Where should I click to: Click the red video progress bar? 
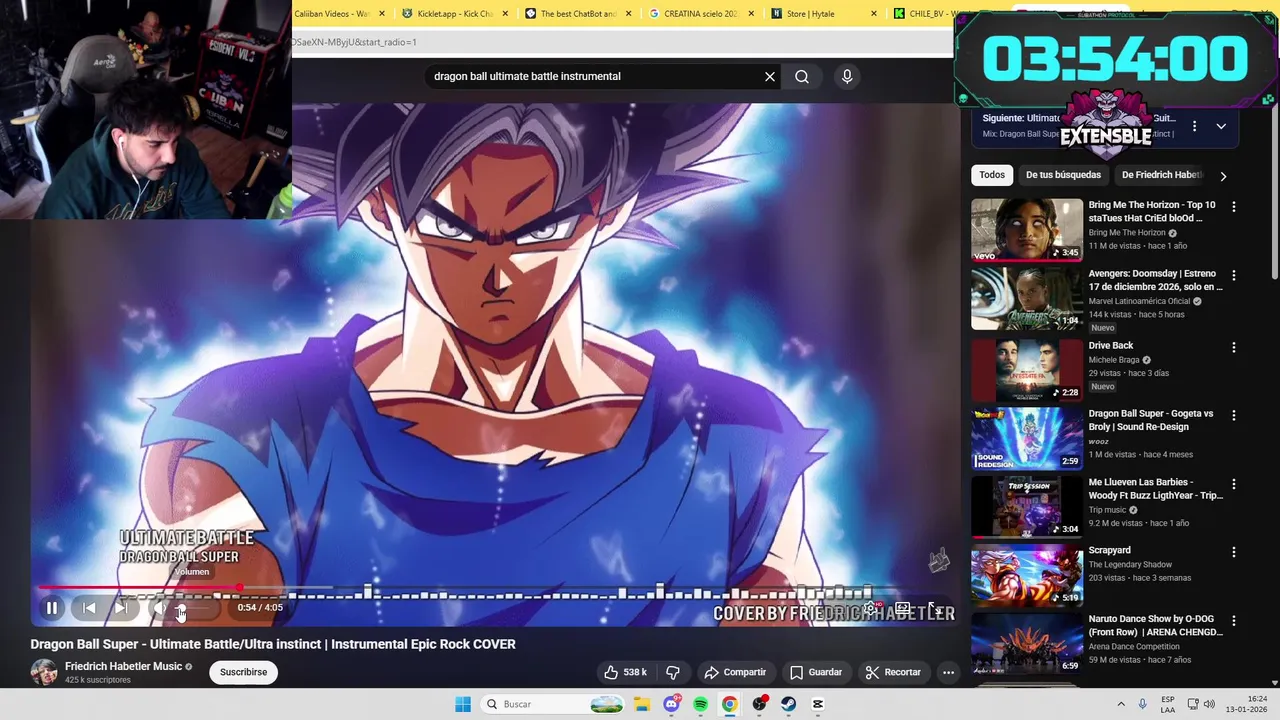(140, 588)
